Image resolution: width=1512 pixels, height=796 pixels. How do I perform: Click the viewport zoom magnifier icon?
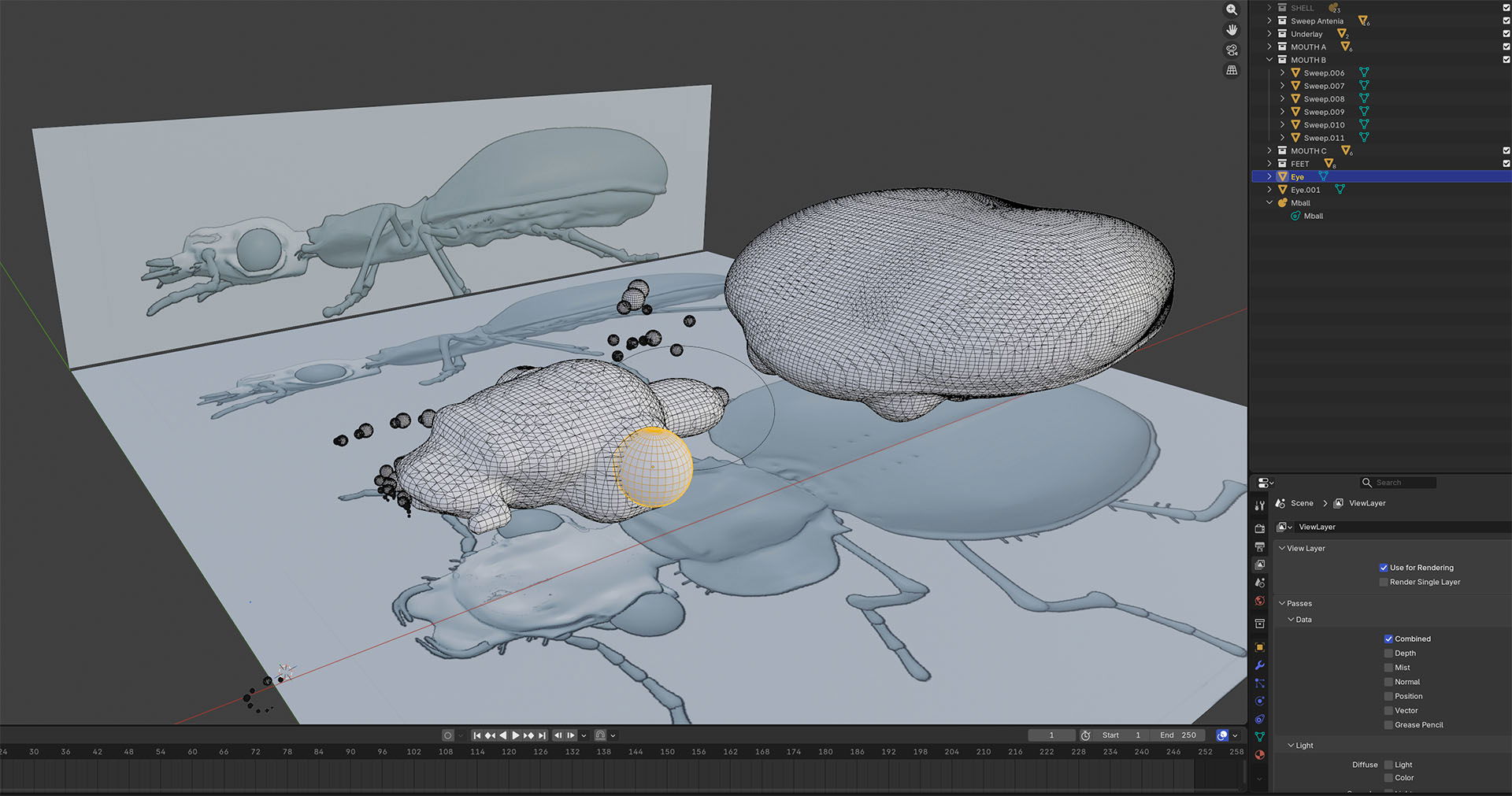[1232, 10]
